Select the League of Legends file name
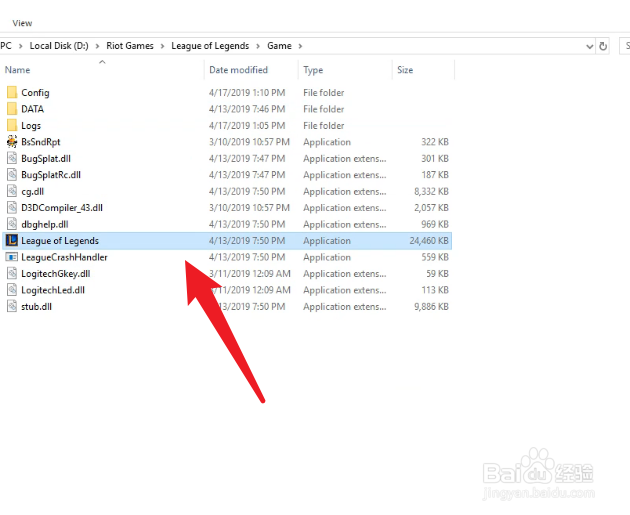The width and height of the screenshot is (630, 515). [60, 241]
